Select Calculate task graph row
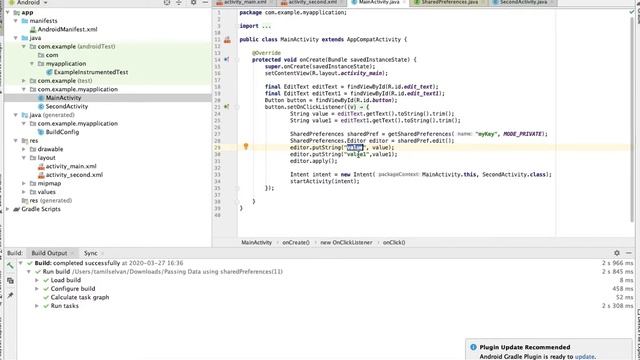Image resolution: width=640 pixels, height=360 pixels. [80, 298]
